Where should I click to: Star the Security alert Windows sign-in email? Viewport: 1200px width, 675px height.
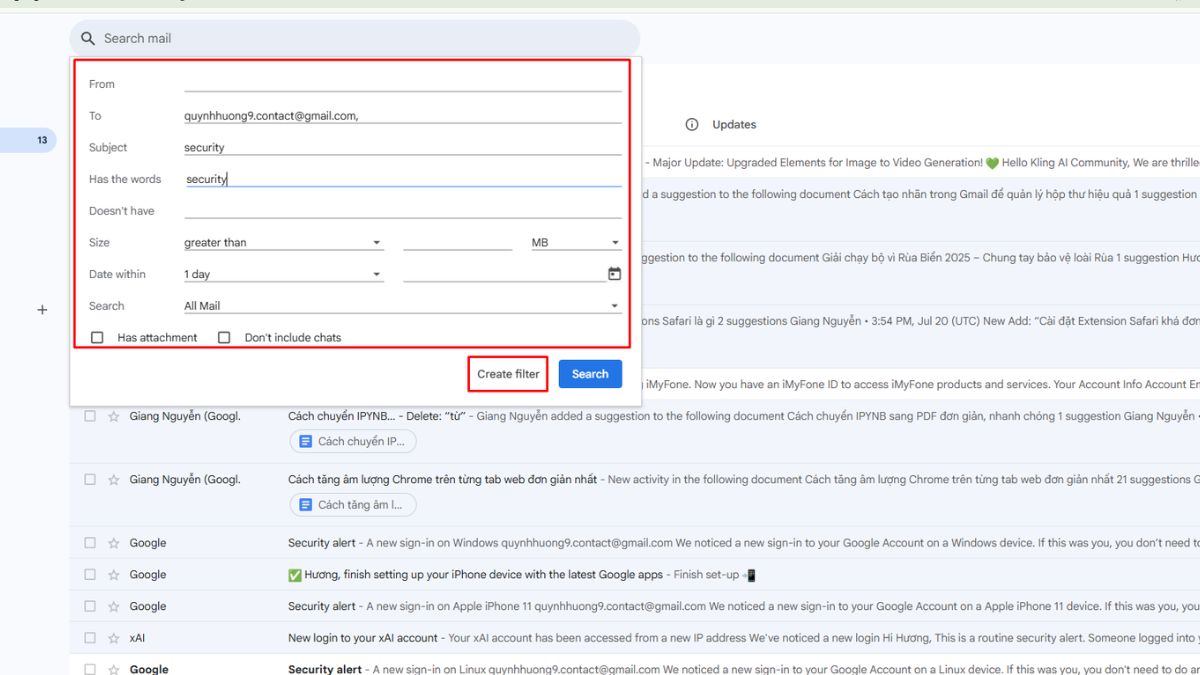tap(114, 543)
